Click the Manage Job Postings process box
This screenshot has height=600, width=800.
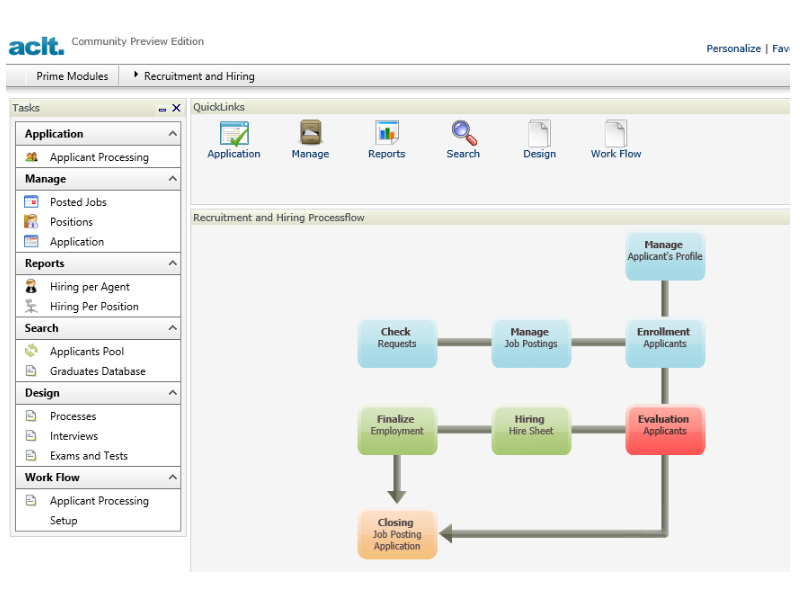click(x=531, y=343)
